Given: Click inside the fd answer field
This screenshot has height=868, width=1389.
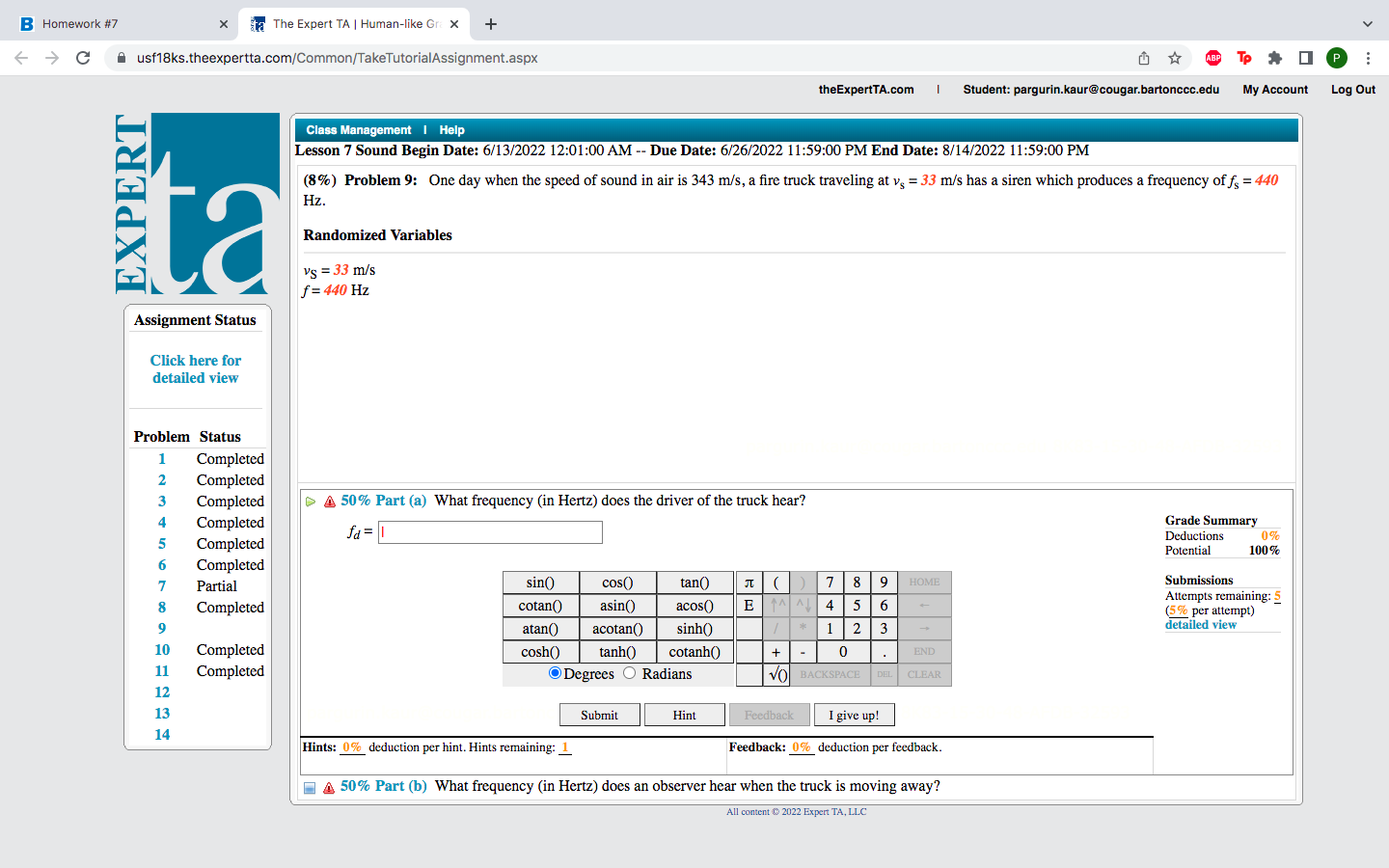Looking at the screenshot, I should pos(490,531).
